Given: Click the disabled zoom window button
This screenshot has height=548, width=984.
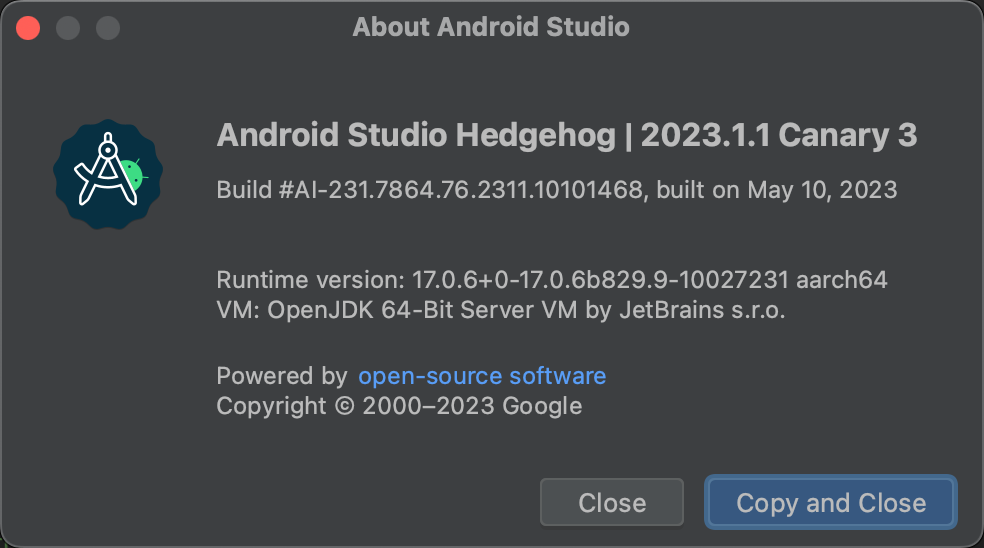Looking at the screenshot, I should pos(108,28).
